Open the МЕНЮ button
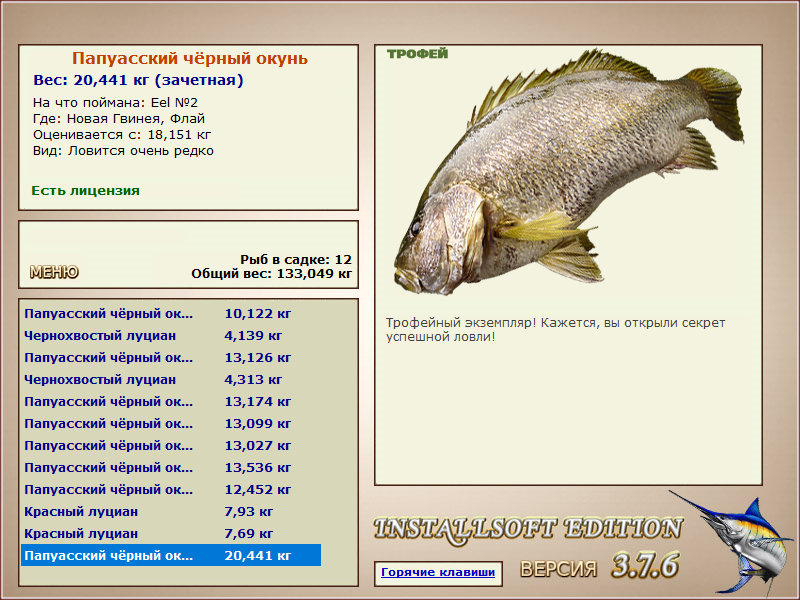 click(x=54, y=272)
